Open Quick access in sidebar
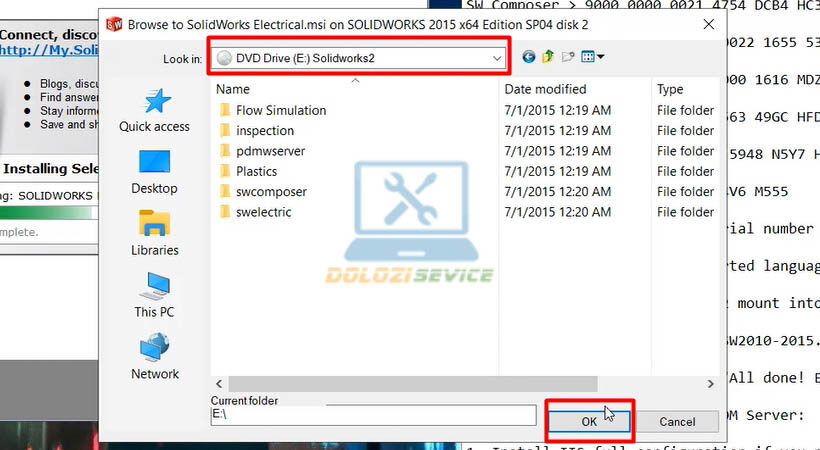This screenshot has width=820, height=450. pos(154,110)
